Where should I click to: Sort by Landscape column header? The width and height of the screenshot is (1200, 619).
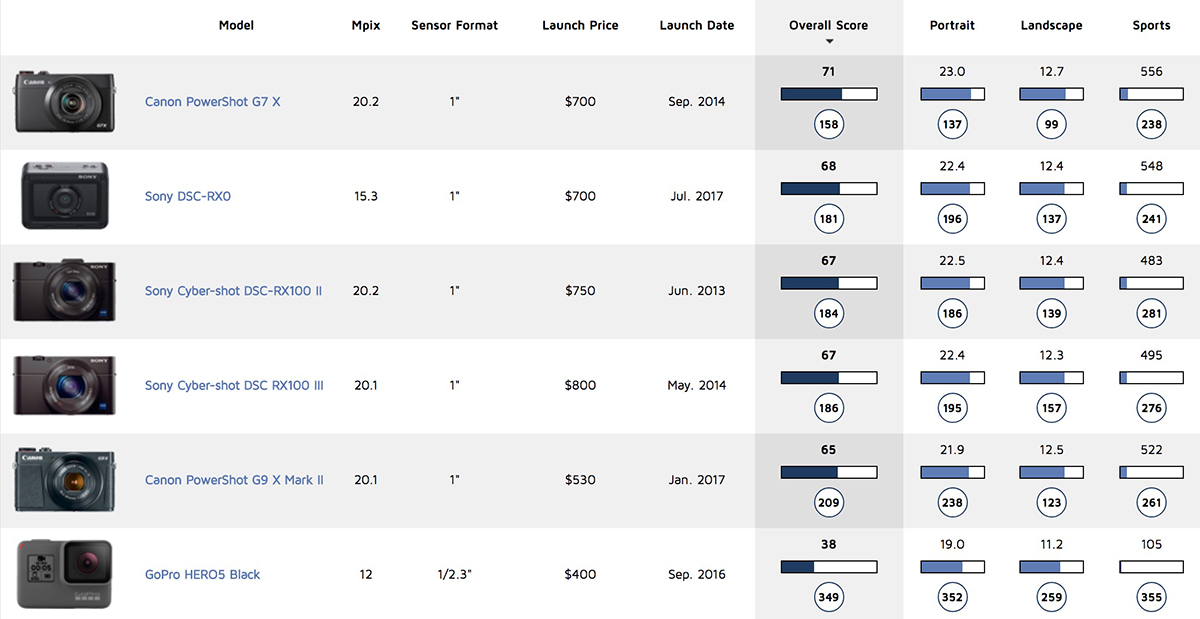click(1051, 25)
